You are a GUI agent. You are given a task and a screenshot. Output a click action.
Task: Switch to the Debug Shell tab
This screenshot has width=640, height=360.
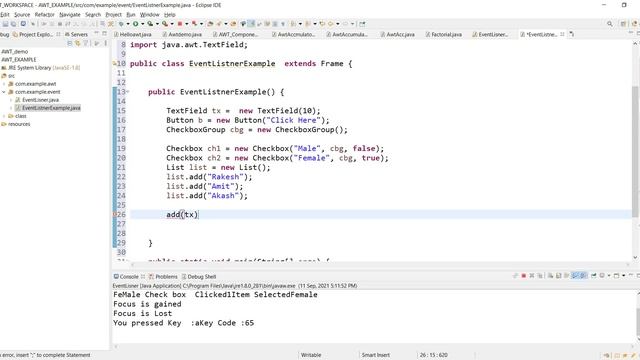[x=199, y=276]
